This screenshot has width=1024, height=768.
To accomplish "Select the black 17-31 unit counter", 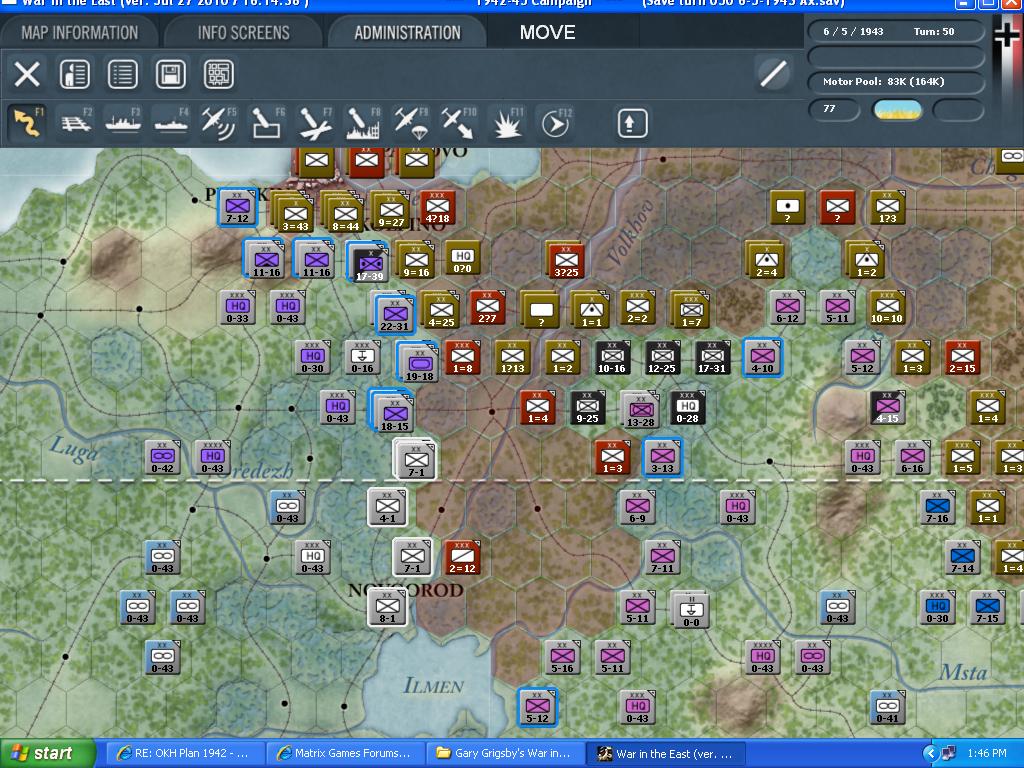I will click(712, 357).
